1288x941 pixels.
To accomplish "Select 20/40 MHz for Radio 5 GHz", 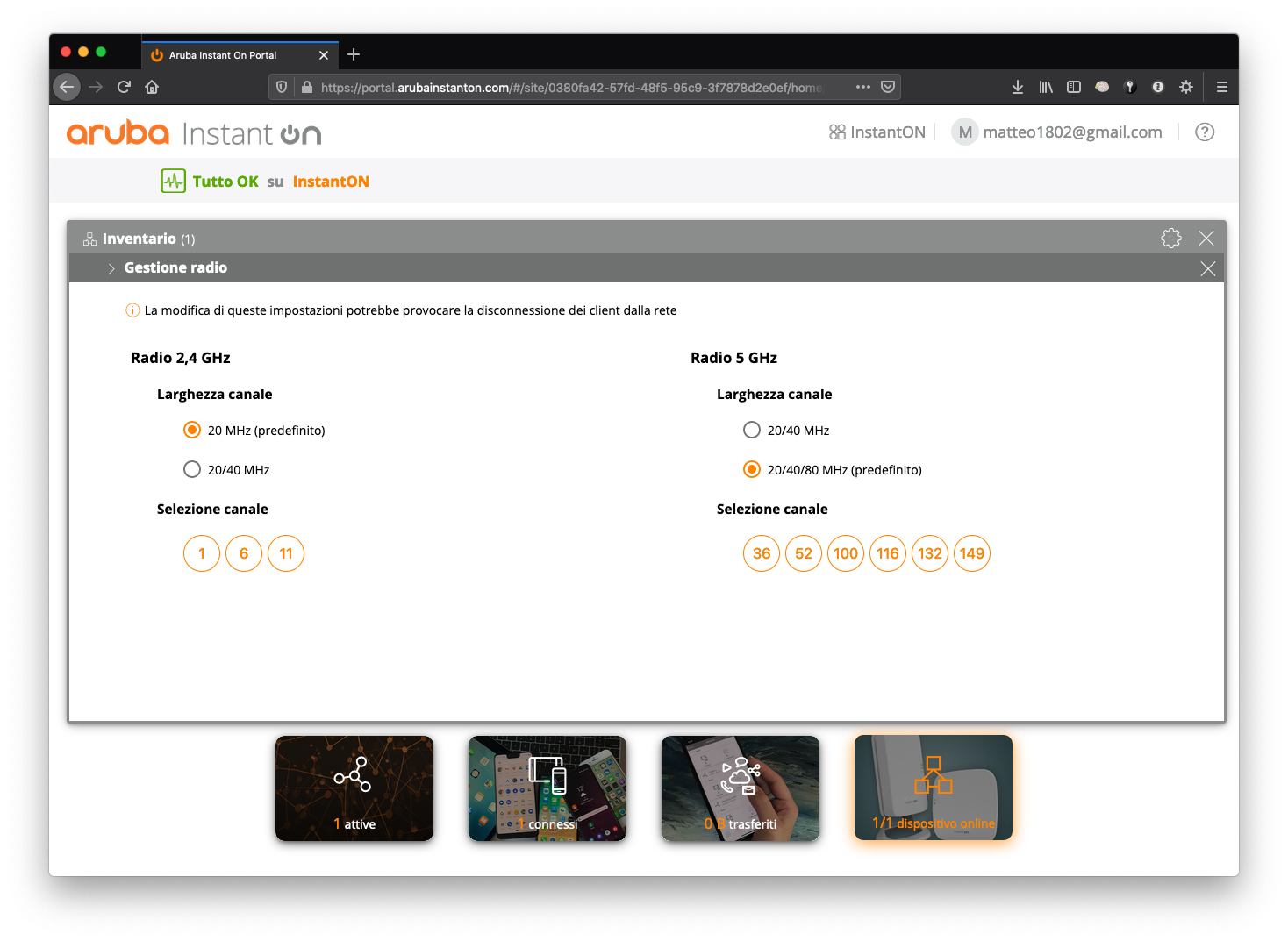I will (752, 430).
